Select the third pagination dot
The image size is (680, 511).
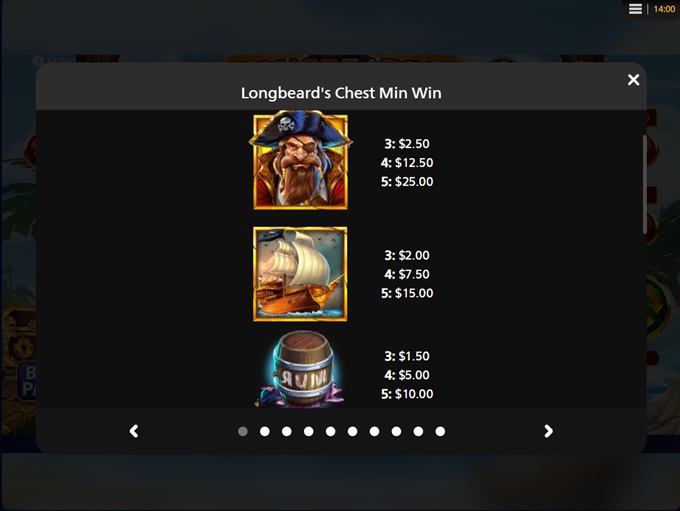pyautogui.click(x=287, y=431)
